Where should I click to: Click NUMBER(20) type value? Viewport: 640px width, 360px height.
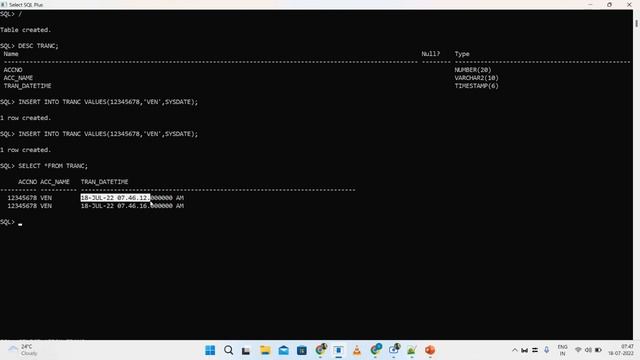pos(473,70)
